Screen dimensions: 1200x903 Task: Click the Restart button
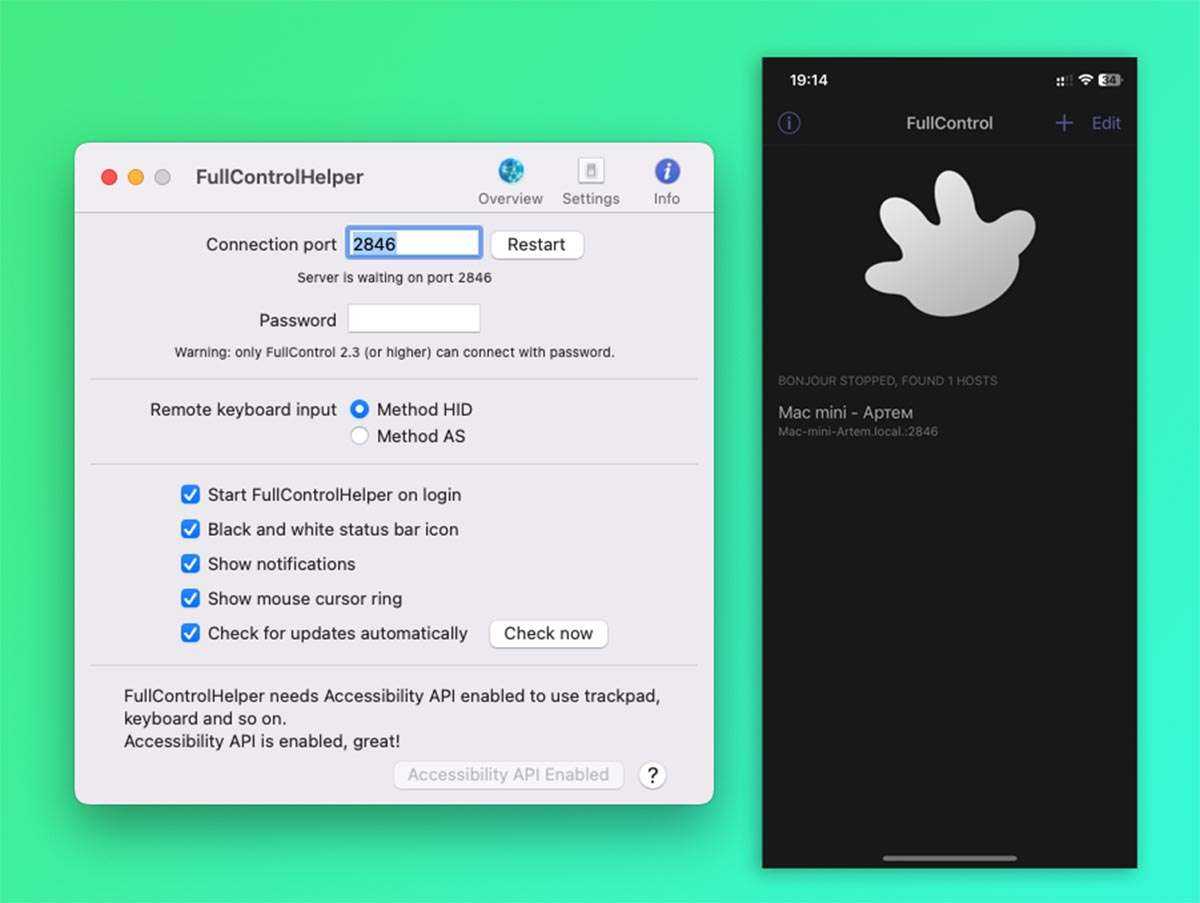click(536, 245)
